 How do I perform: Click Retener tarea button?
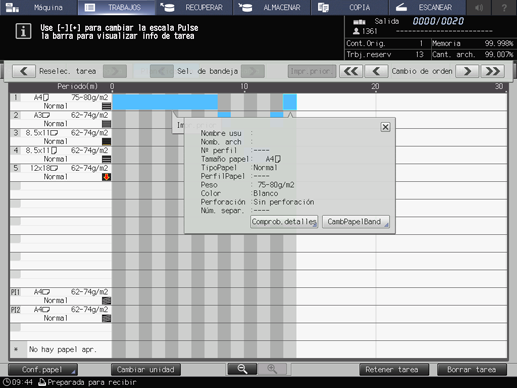tap(394, 370)
